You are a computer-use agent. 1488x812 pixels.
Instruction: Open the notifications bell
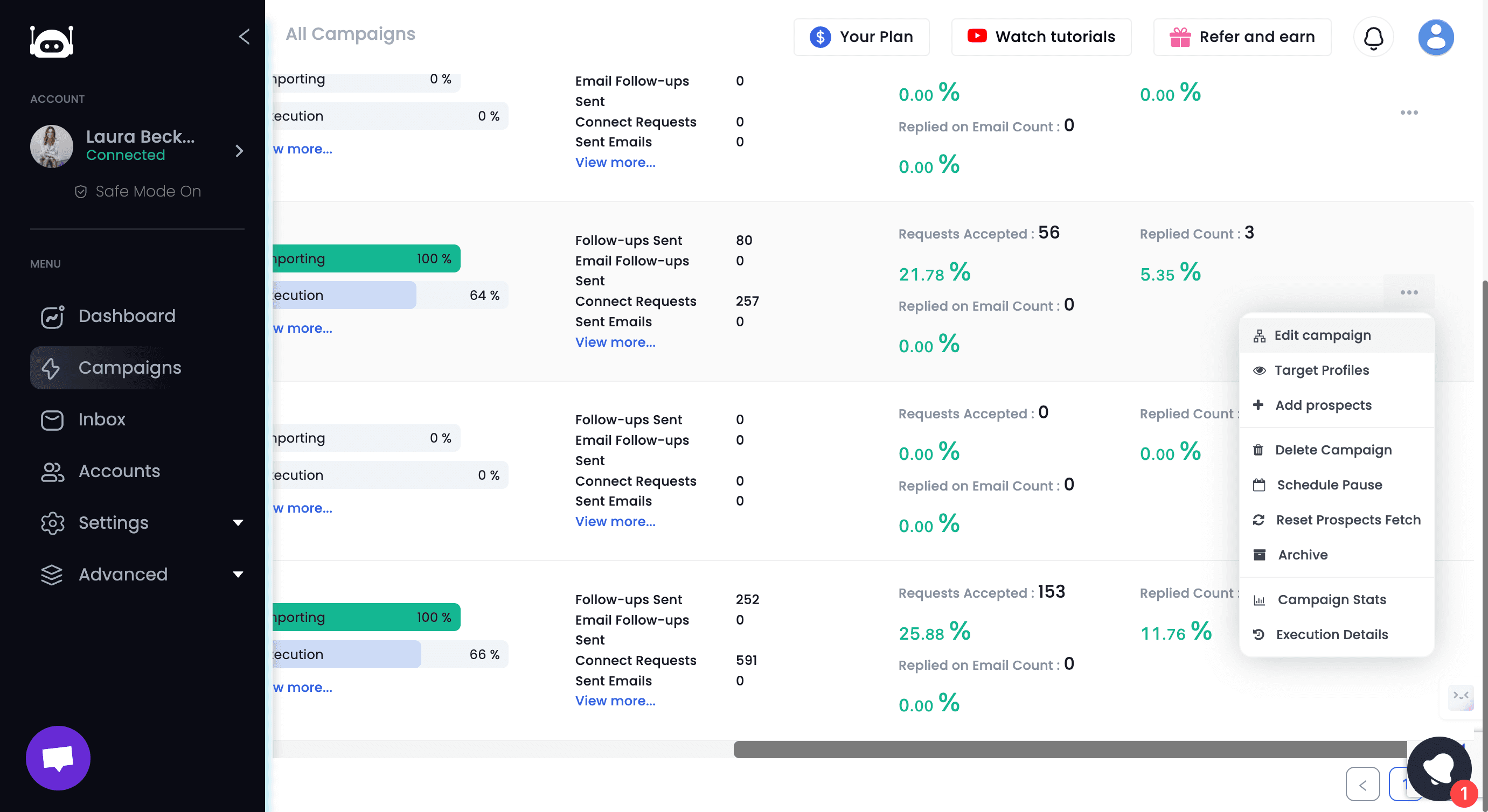click(1373, 38)
